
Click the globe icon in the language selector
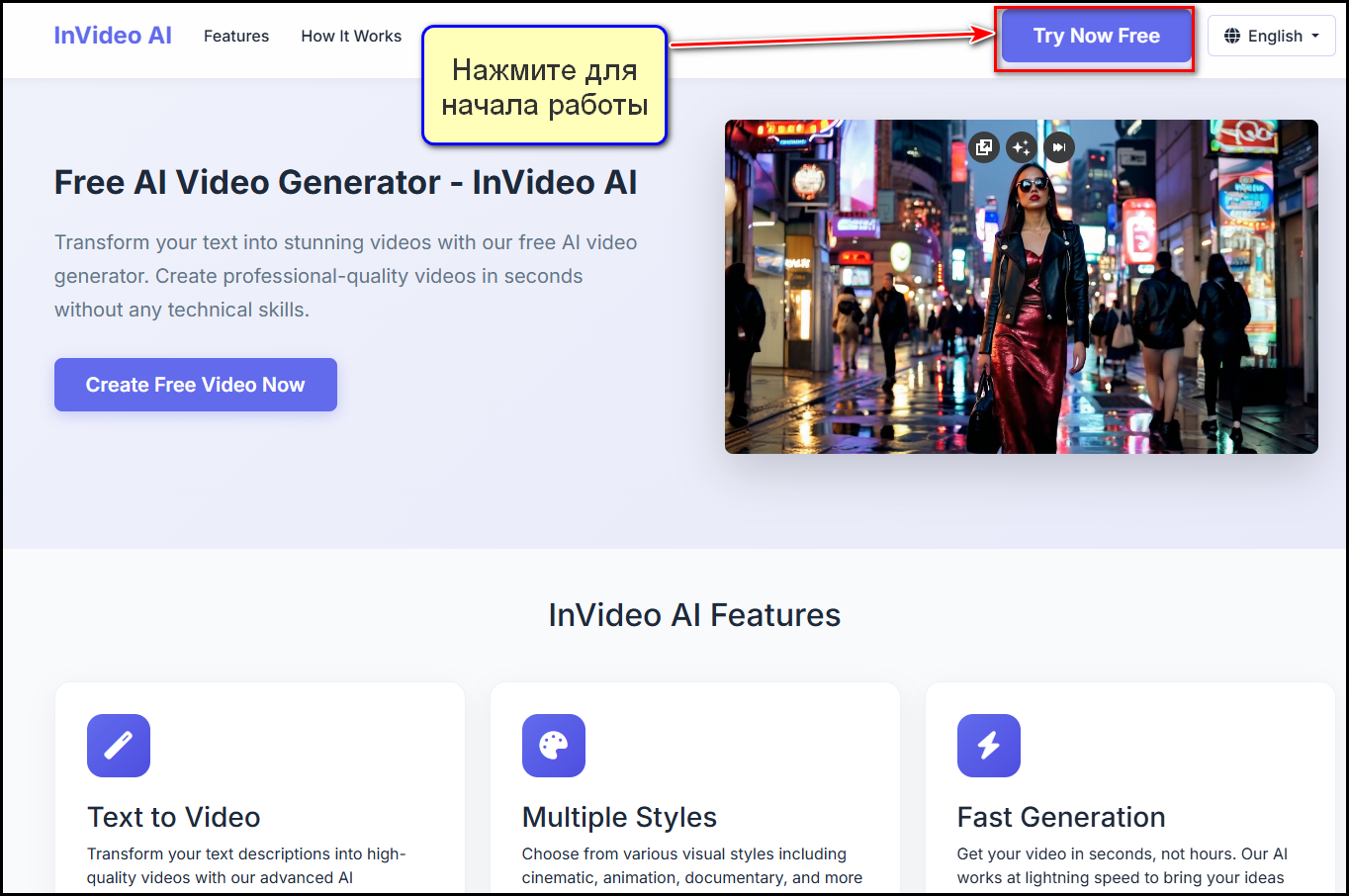pos(1233,35)
